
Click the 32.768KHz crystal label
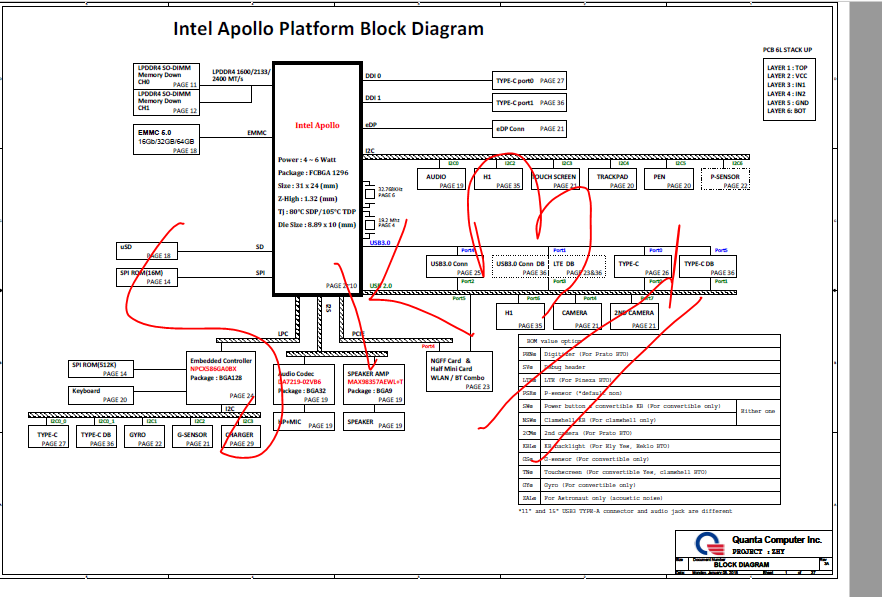pyautogui.click(x=390, y=192)
